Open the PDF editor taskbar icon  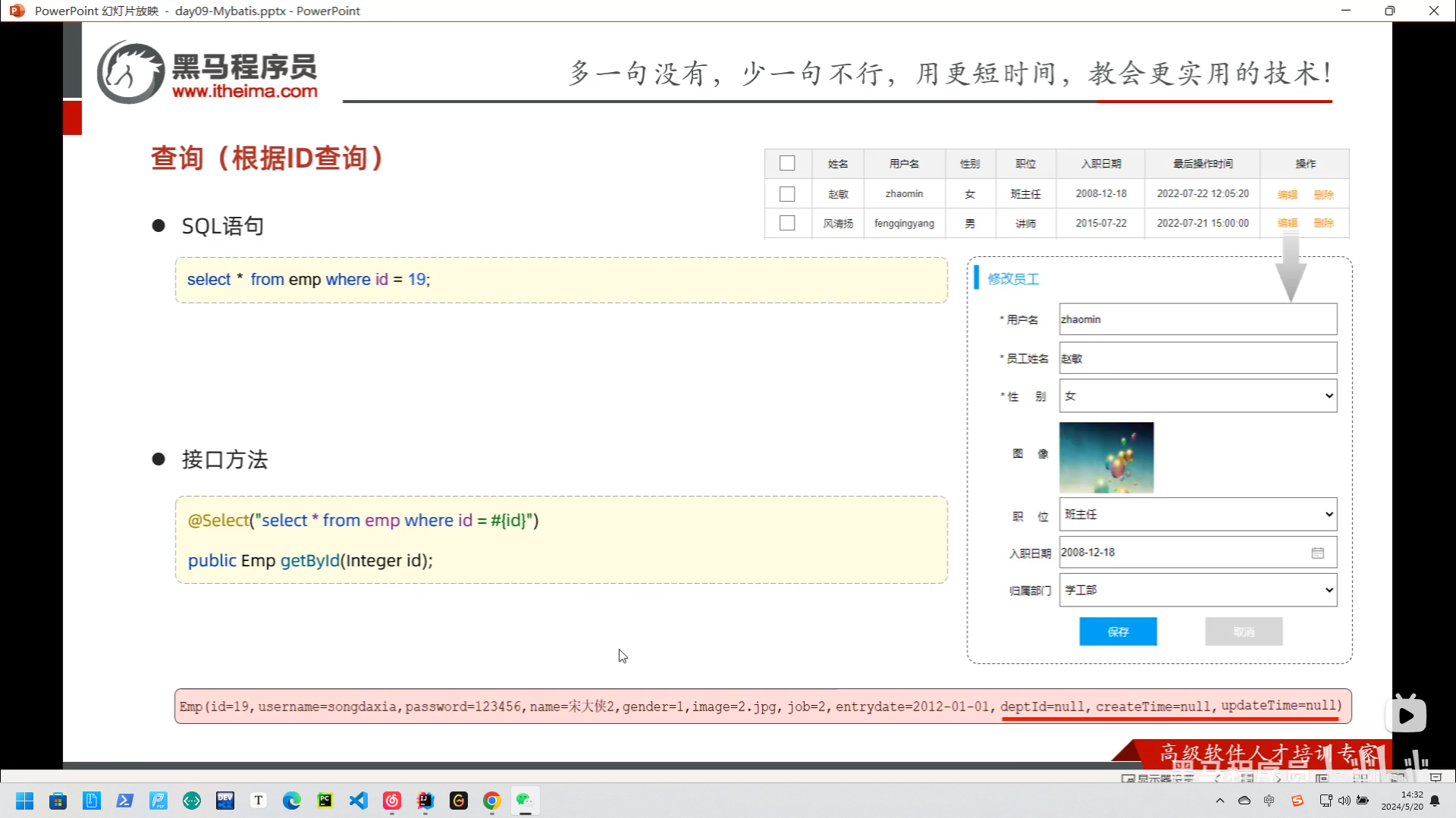(x=158, y=801)
